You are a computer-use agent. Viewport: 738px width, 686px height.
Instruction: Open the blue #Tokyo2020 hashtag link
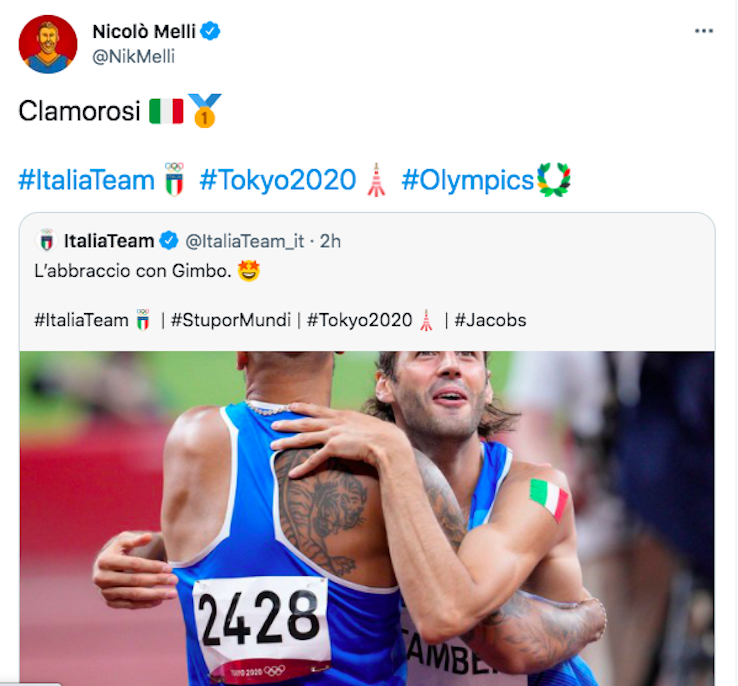pos(278,180)
